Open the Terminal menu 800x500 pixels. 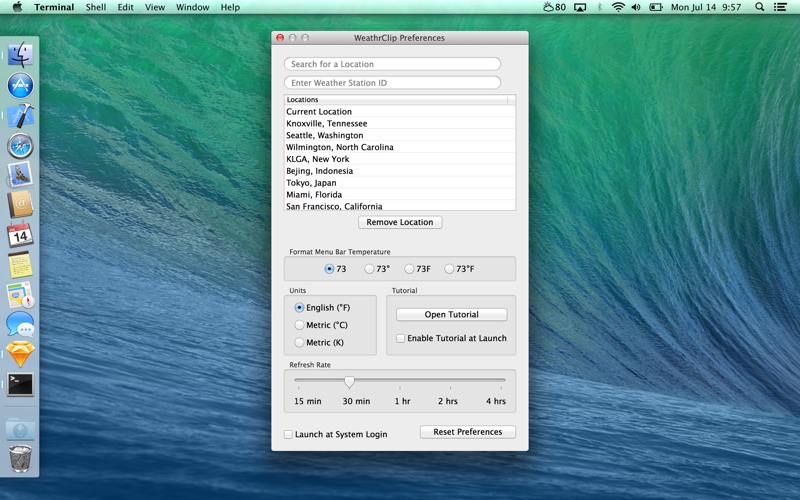54,7
